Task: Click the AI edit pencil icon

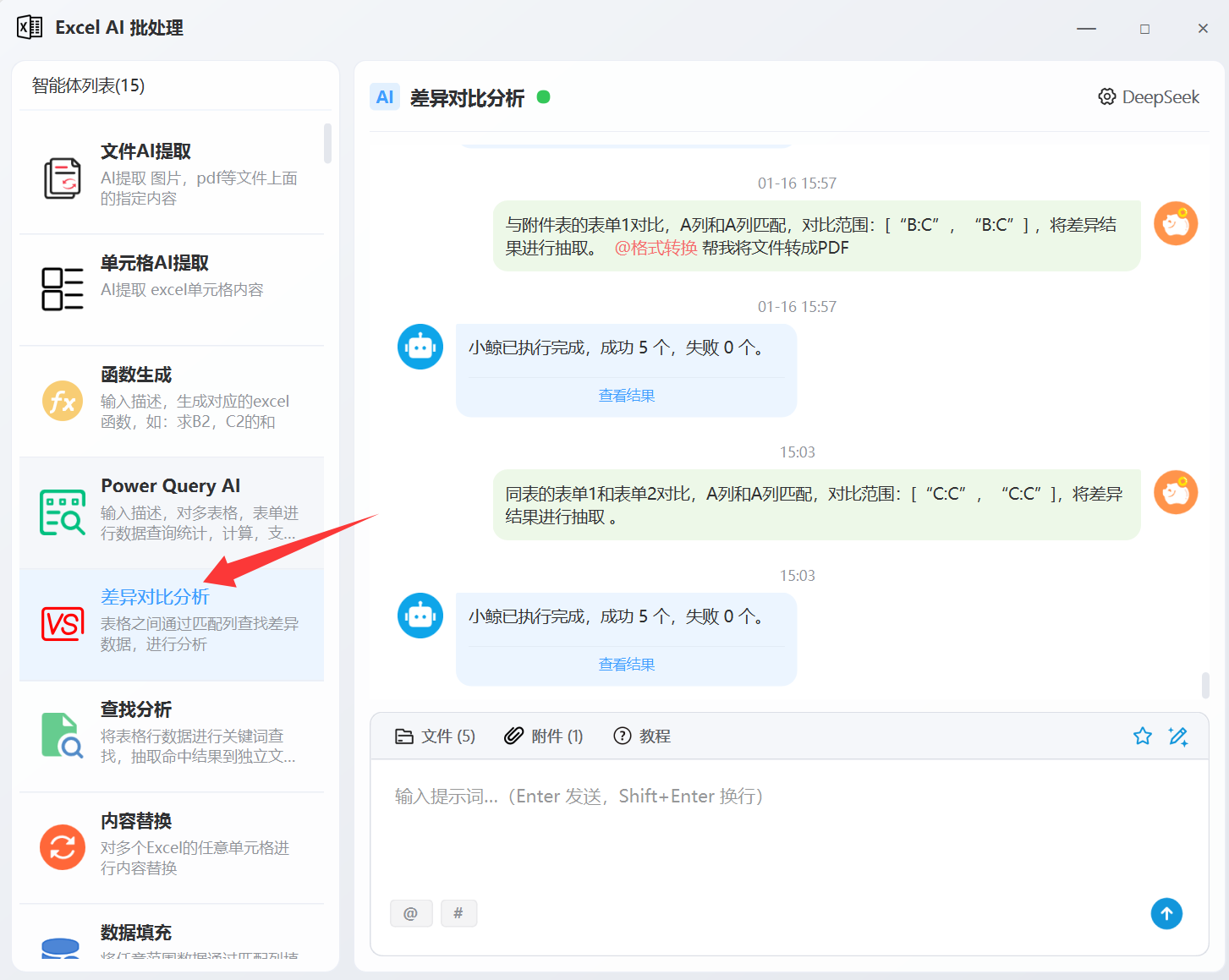Action: [x=1177, y=736]
